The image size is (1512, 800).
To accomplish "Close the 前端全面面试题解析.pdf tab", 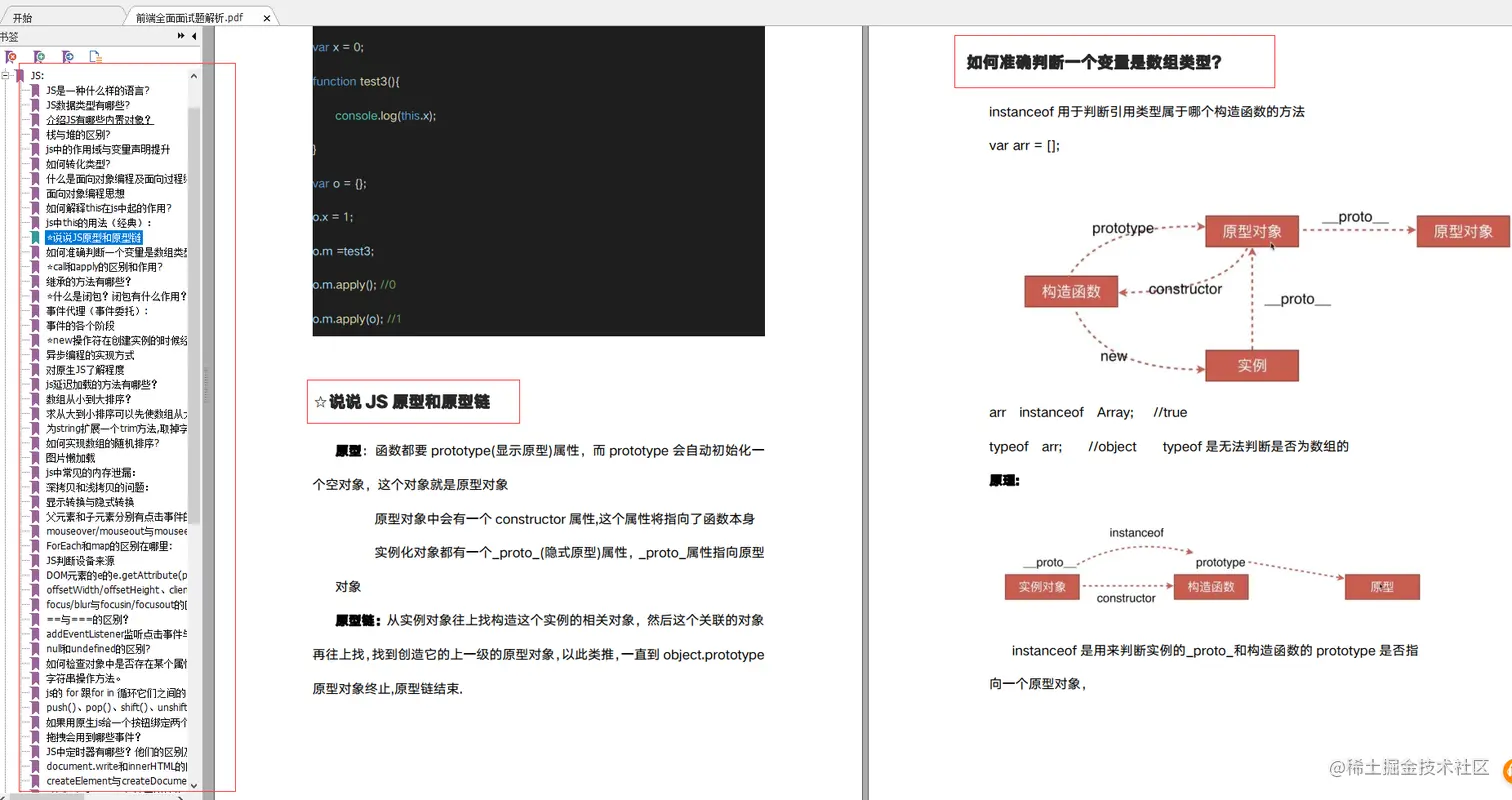I will click(265, 18).
